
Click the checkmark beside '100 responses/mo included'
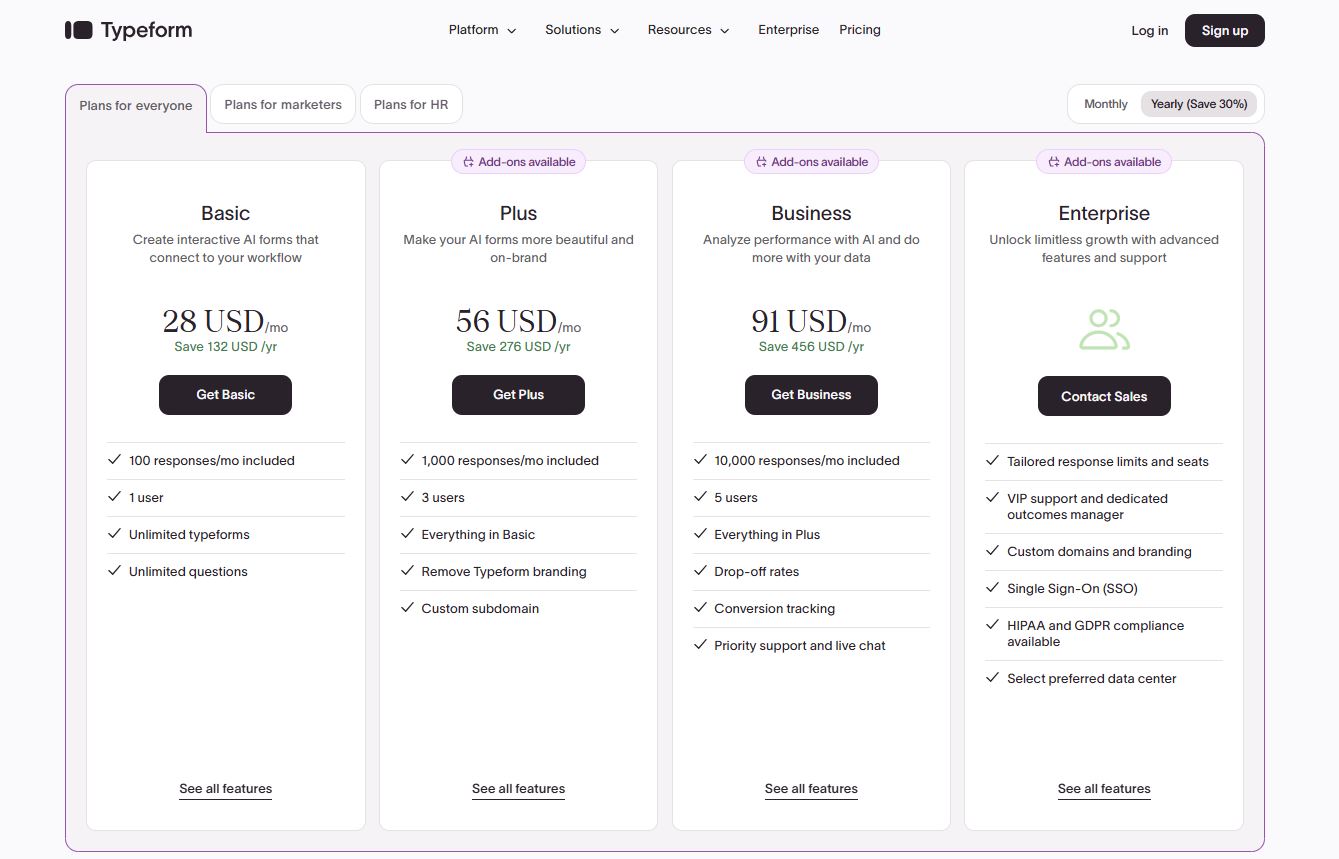click(x=113, y=460)
